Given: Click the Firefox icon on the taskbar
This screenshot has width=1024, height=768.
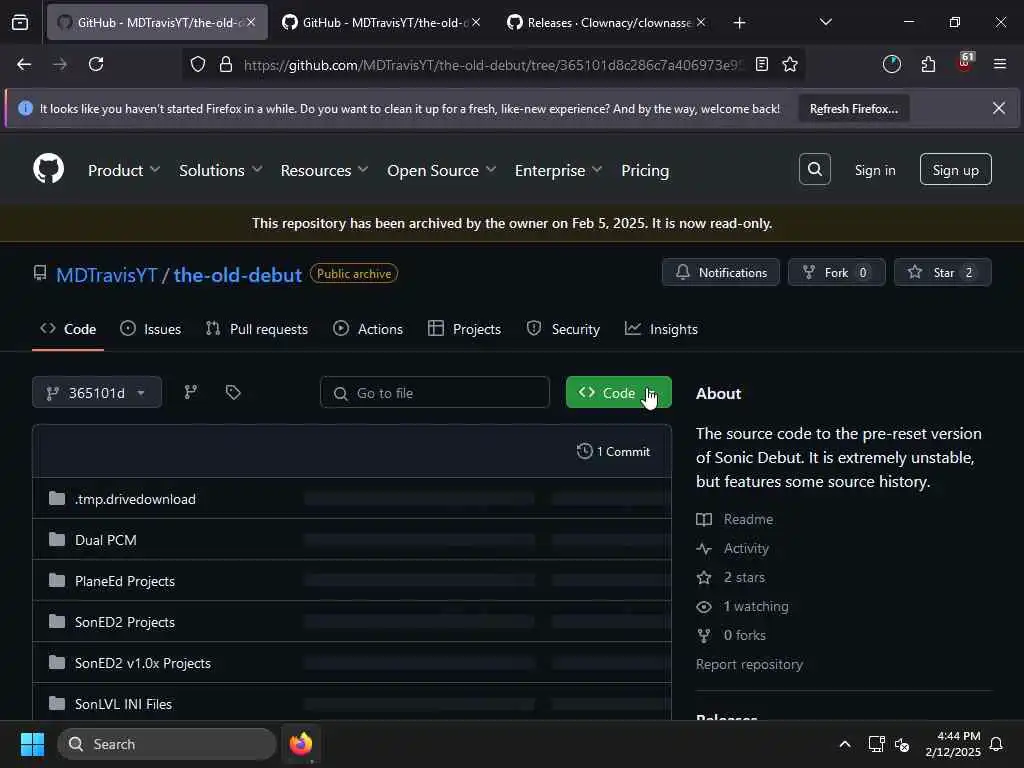Looking at the screenshot, I should (300, 744).
